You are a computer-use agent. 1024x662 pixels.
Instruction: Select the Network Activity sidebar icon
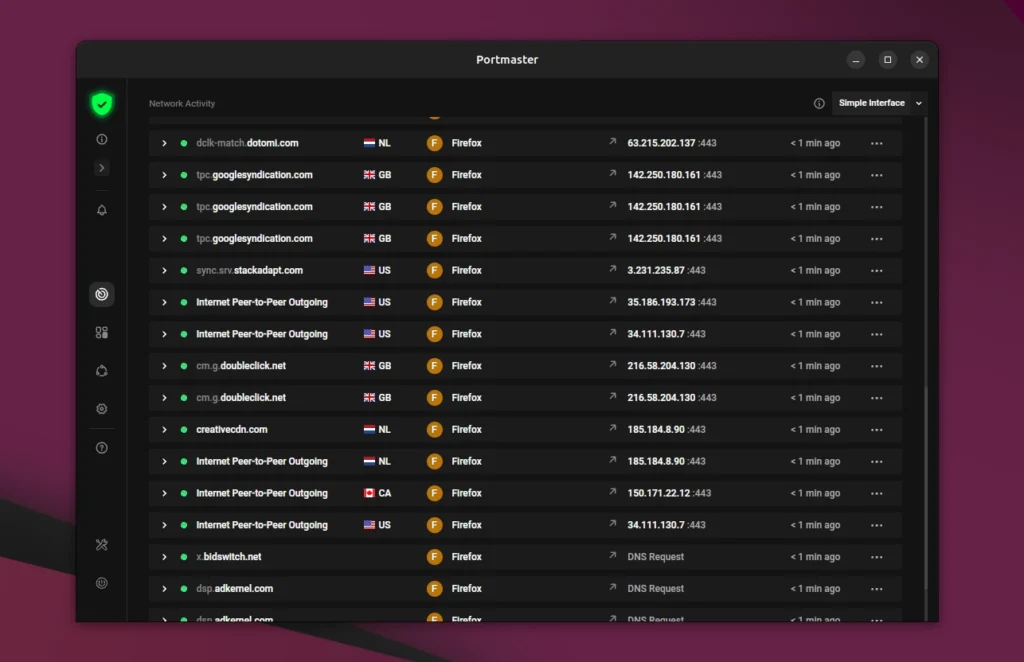point(101,294)
